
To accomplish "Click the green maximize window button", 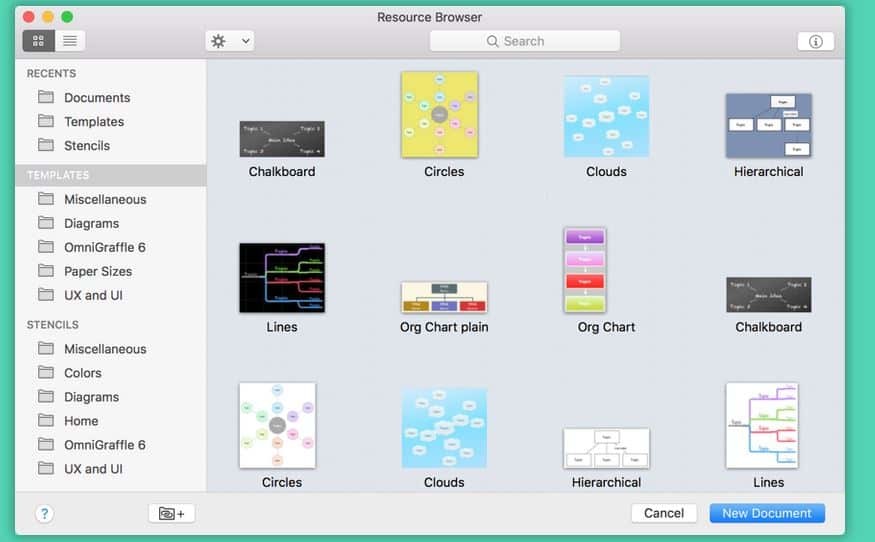I will [x=67, y=17].
